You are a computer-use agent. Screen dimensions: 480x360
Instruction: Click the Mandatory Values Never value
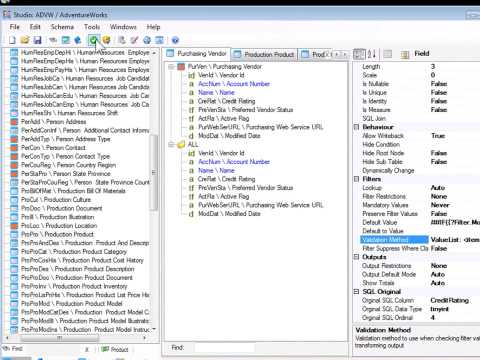coord(440,205)
